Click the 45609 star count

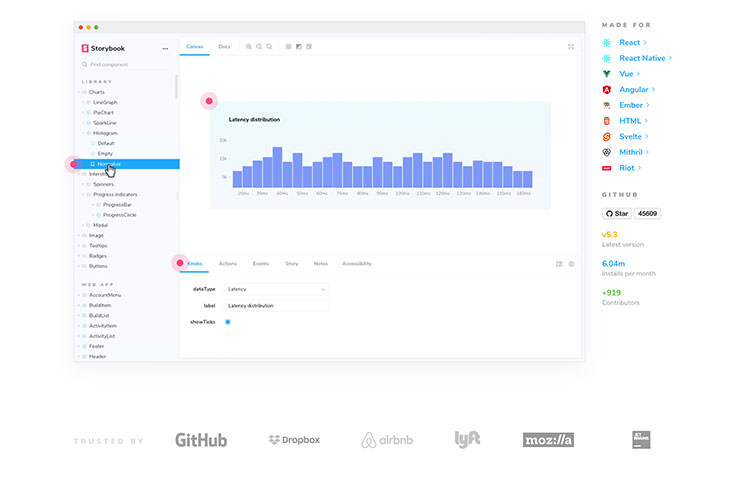click(648, 214)
